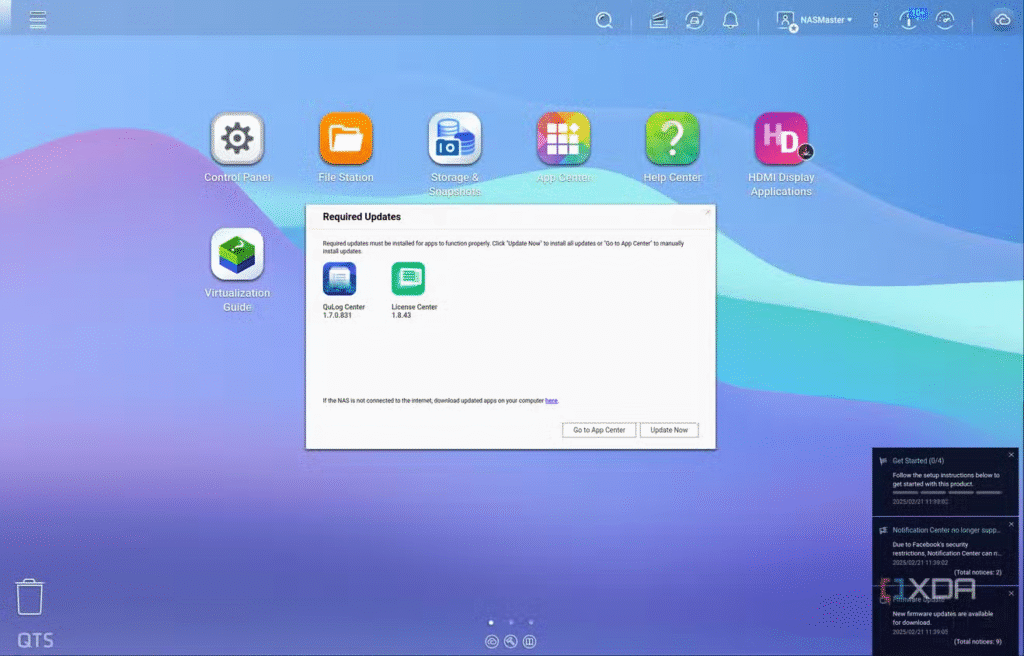
Task: Open the main hamburger menu
Action: coord(38,20)
